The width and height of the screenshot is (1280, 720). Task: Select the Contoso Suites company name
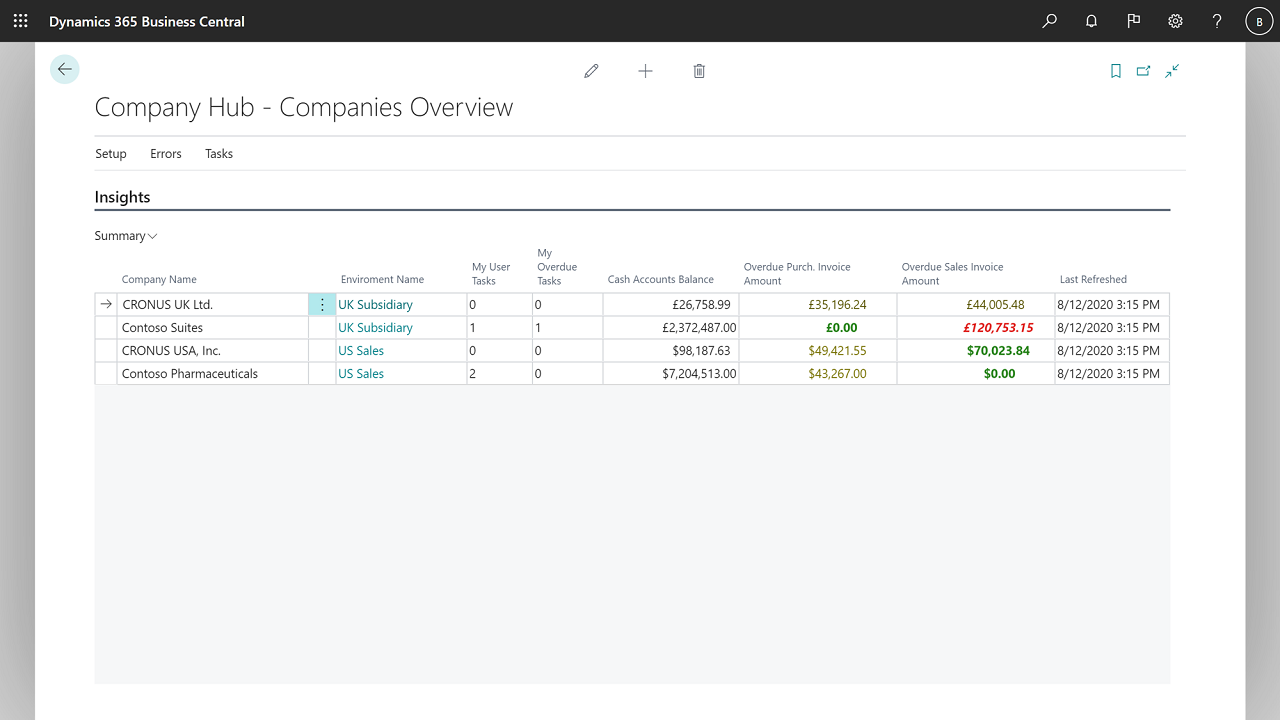(162, 328)
